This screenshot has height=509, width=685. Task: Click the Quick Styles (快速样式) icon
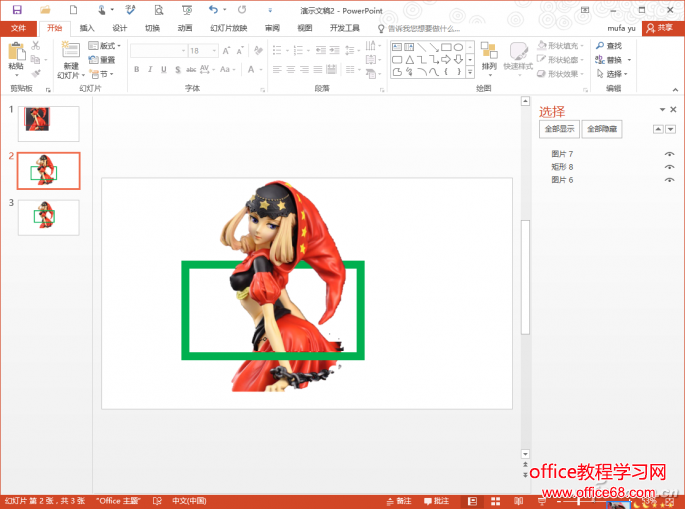click(518, 56)
